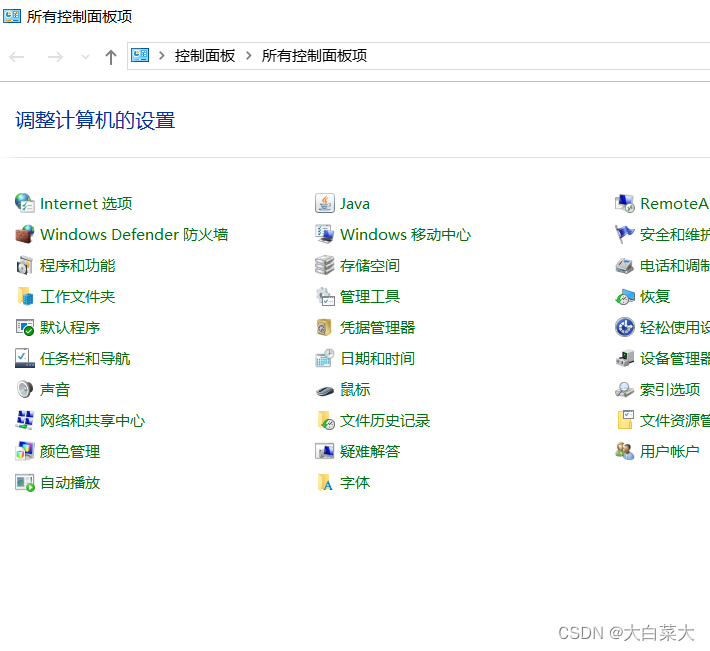Open the 程序和功能 link

point(77,266)
